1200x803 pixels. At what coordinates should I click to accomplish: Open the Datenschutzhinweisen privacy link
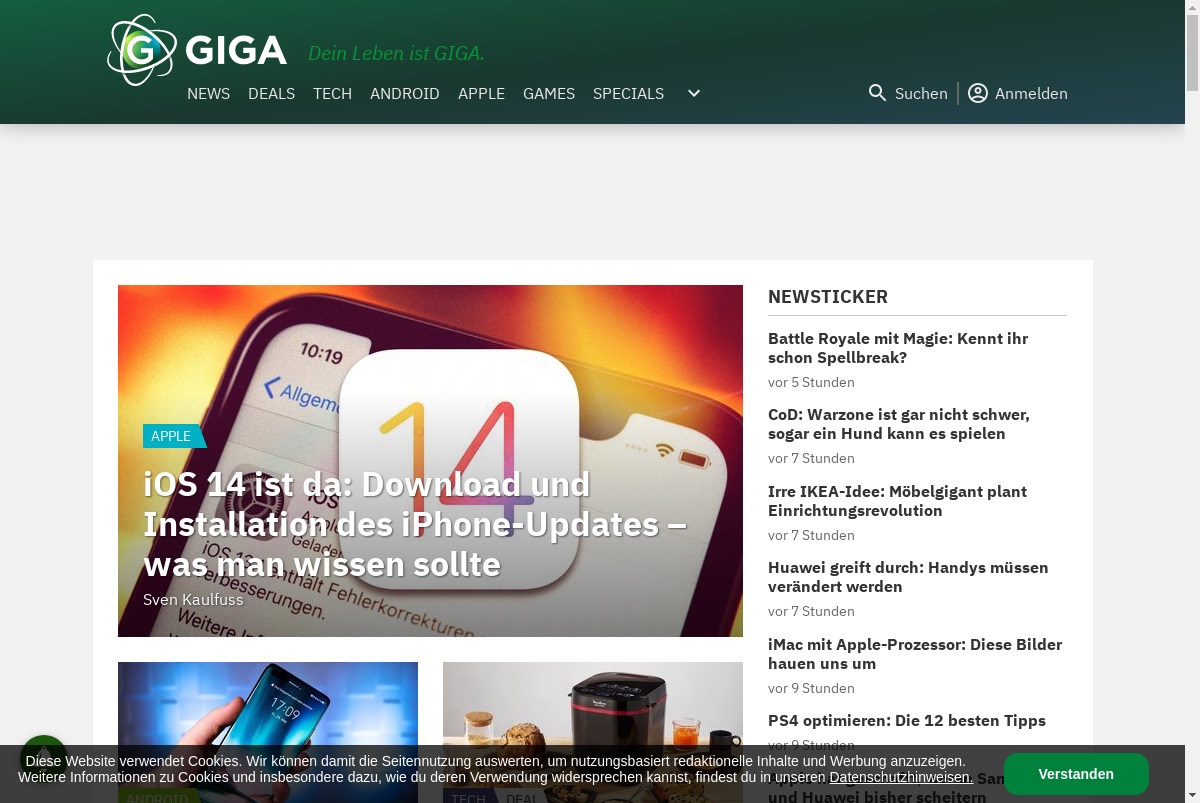pos(901,777)
